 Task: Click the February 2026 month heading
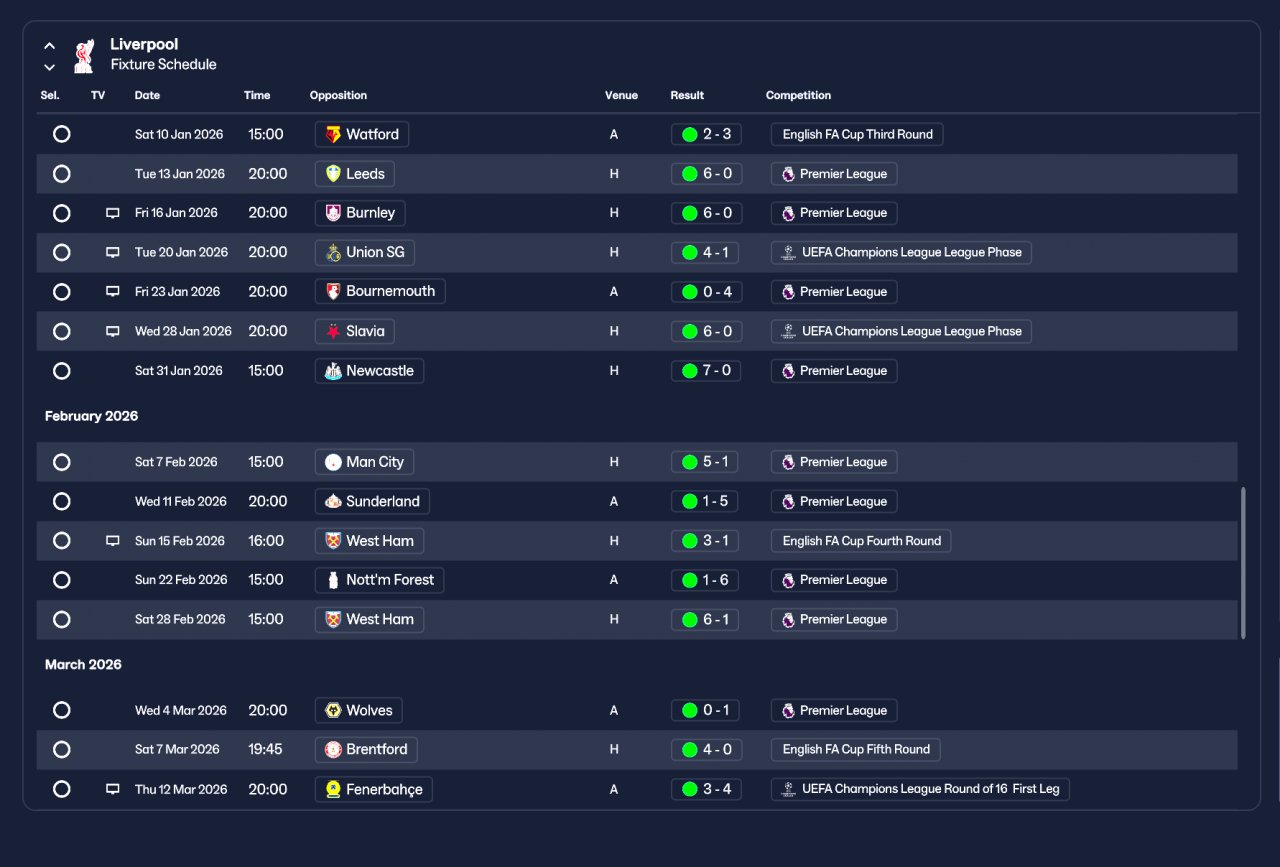click(x=91, y=416)
